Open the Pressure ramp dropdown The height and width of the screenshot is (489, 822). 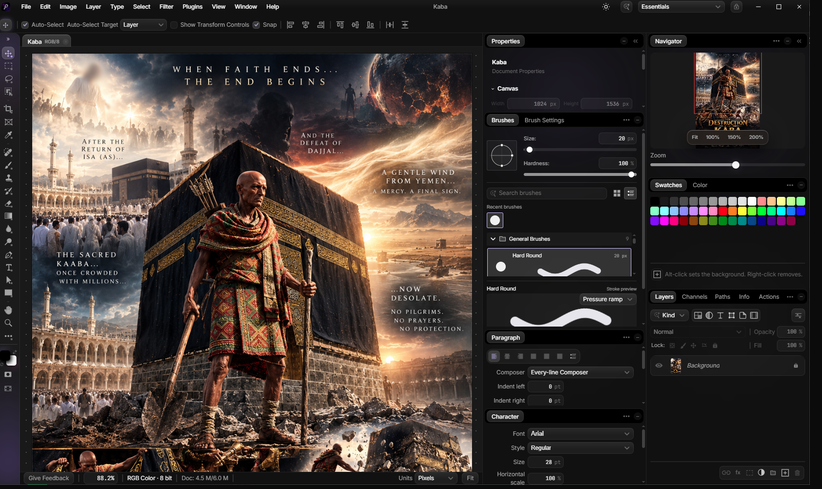[x=608, y=299]
